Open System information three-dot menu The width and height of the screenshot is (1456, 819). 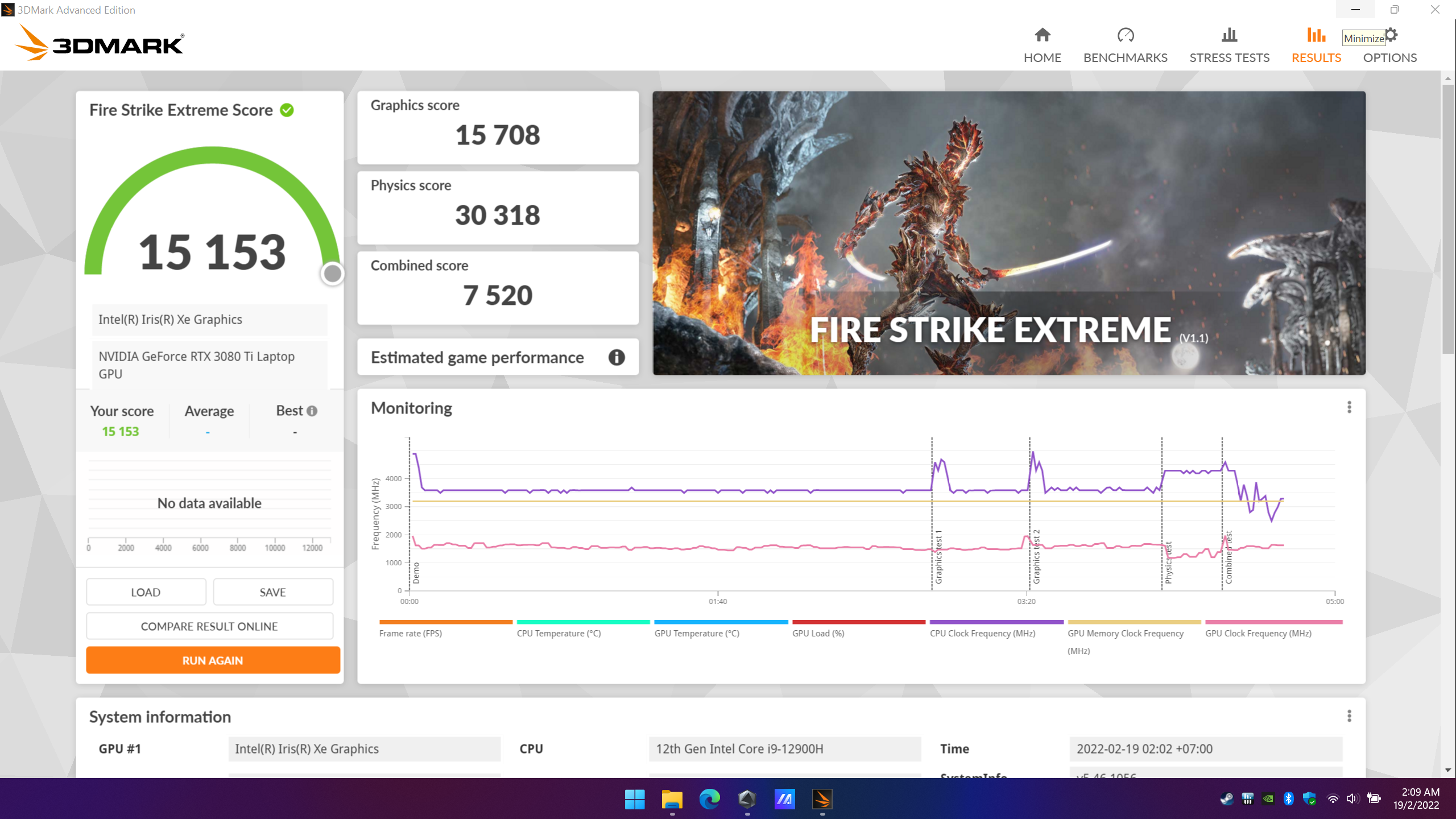point(1349,716)
